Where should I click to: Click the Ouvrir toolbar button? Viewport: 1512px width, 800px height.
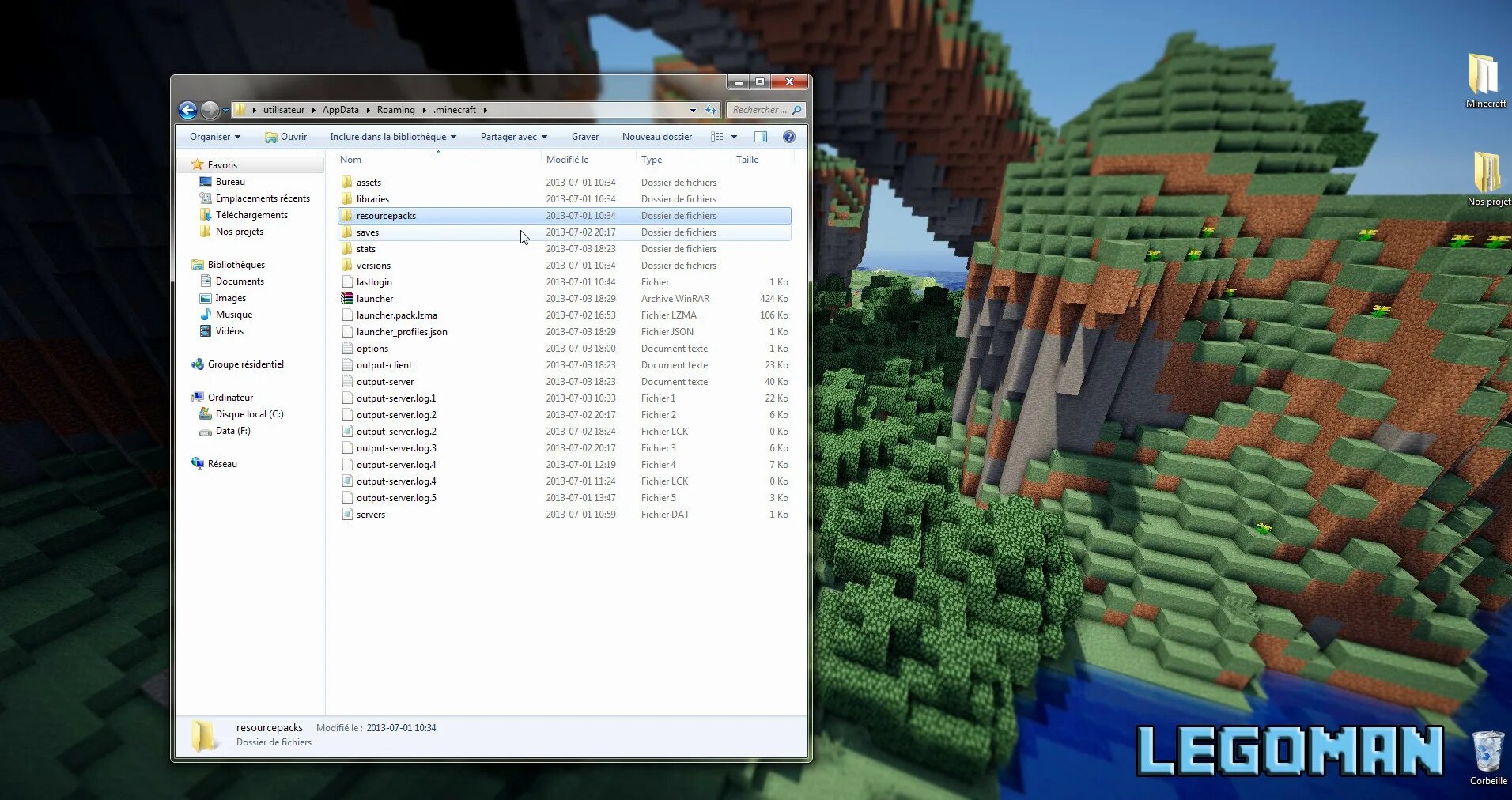pyautogui.click(x=286, y=137)
